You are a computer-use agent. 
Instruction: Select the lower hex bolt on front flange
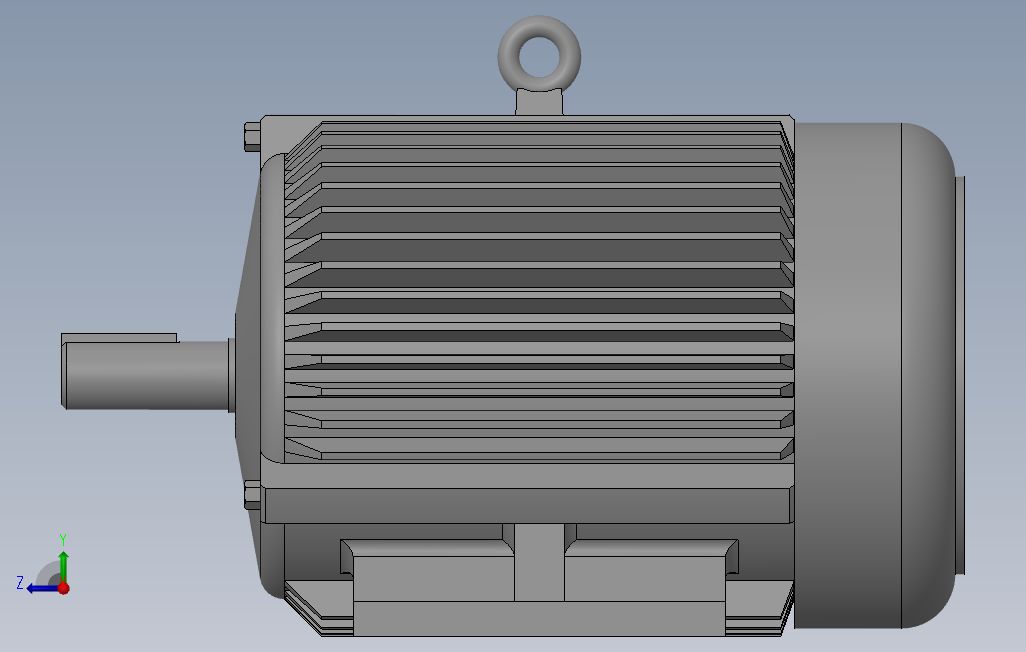click(x=253, y=495)
